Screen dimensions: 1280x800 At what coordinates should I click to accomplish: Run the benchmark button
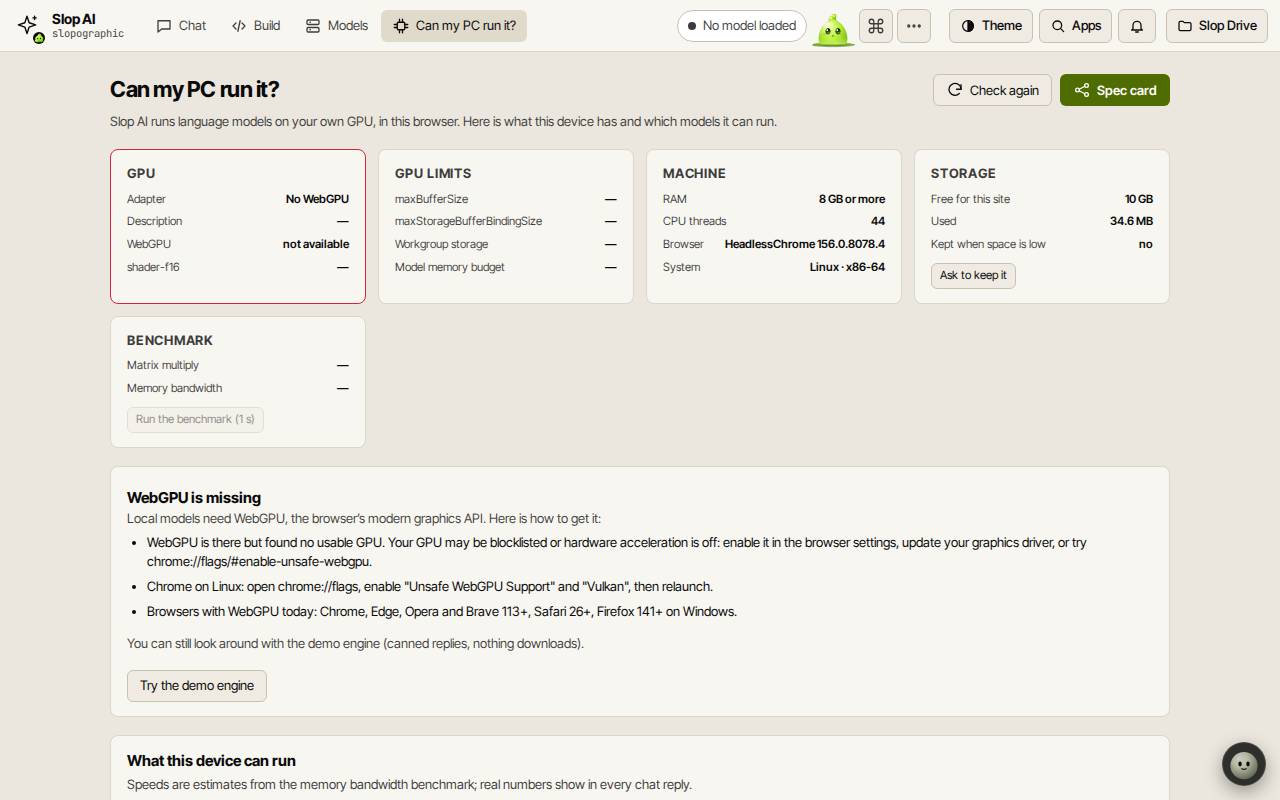tap(195, 420)
